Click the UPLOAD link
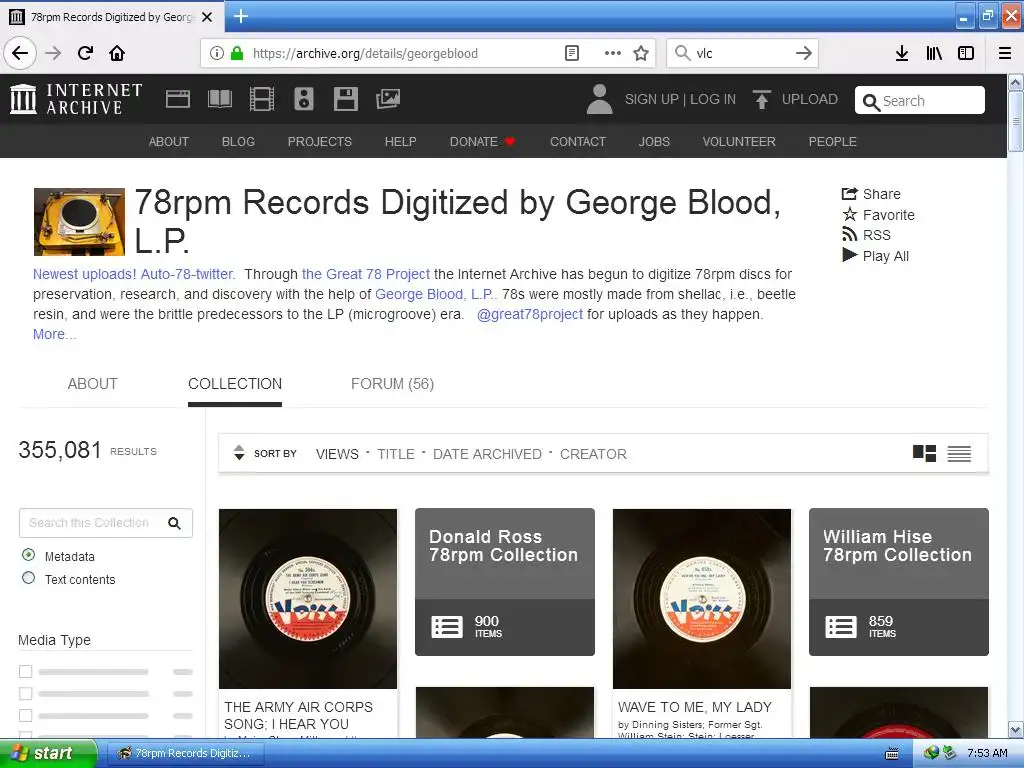Image resolution: width=1024 pixels, height=768 pixels. (810, 99)
